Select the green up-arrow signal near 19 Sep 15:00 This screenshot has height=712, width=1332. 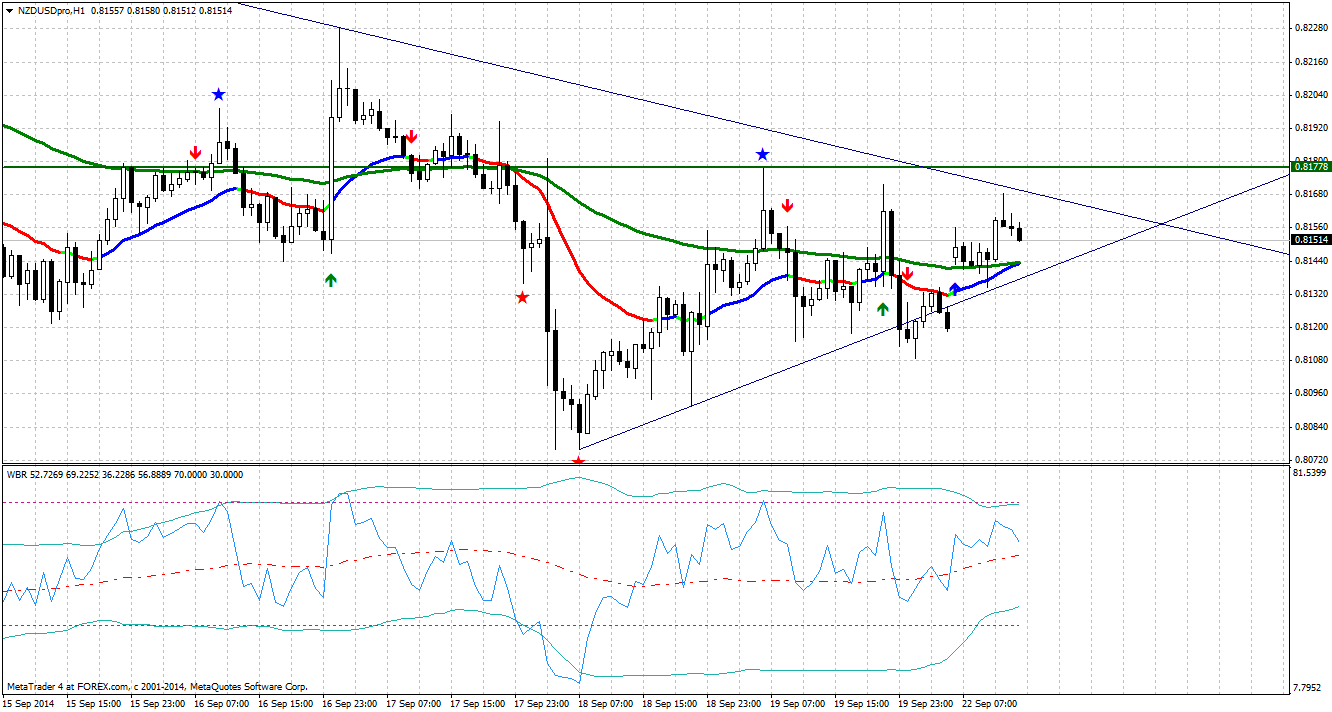tap(884, 309)
